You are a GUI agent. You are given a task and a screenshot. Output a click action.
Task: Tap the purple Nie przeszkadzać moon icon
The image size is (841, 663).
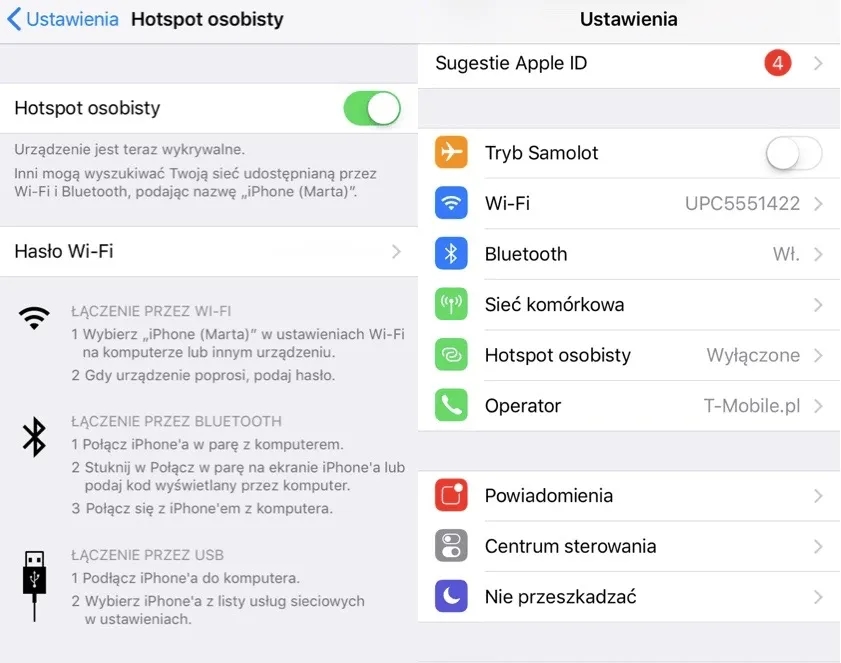click(x=451, y=597)
